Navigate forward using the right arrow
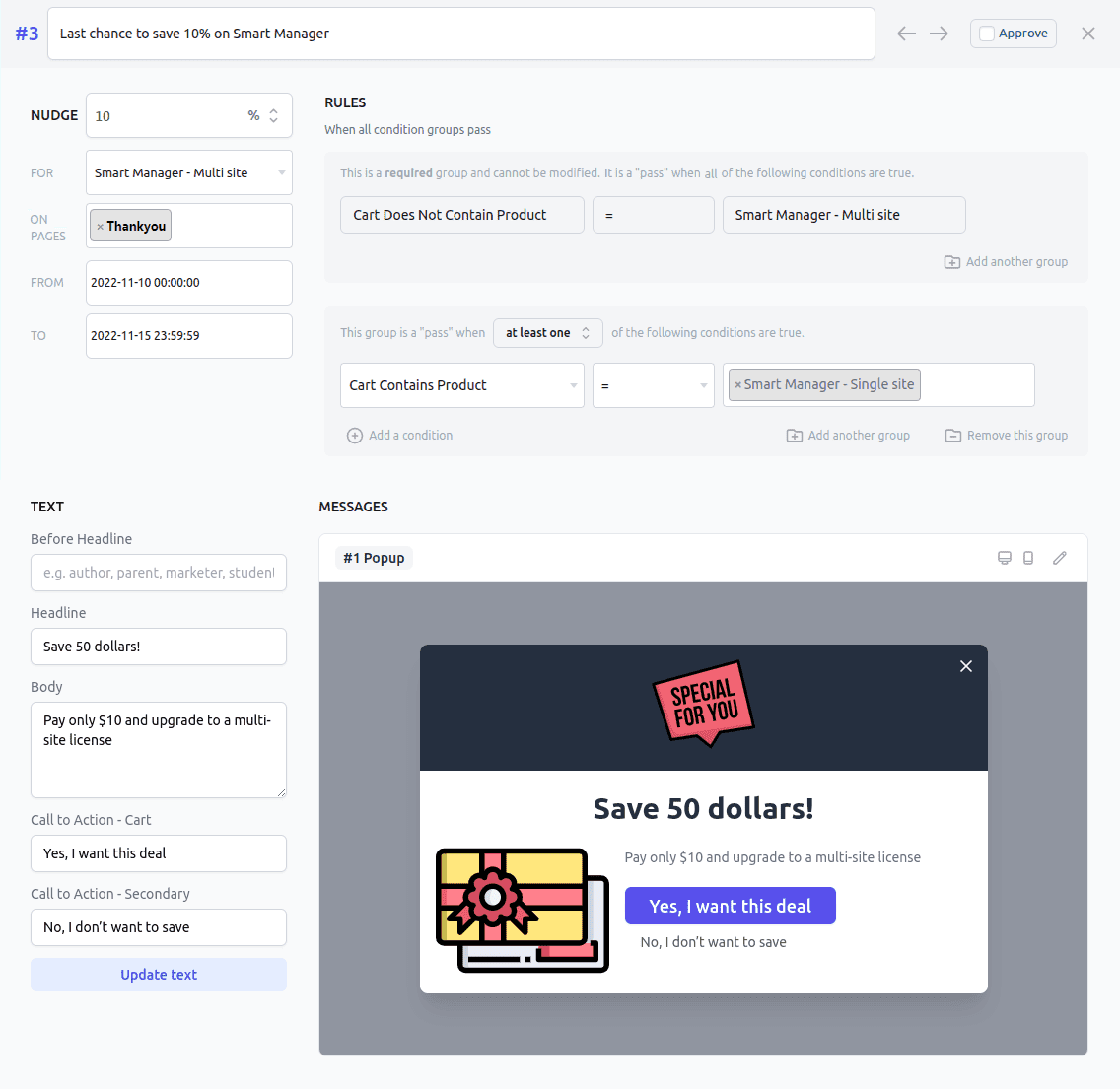Screen dimensions: 1120x1089 (x=938, y=33)
